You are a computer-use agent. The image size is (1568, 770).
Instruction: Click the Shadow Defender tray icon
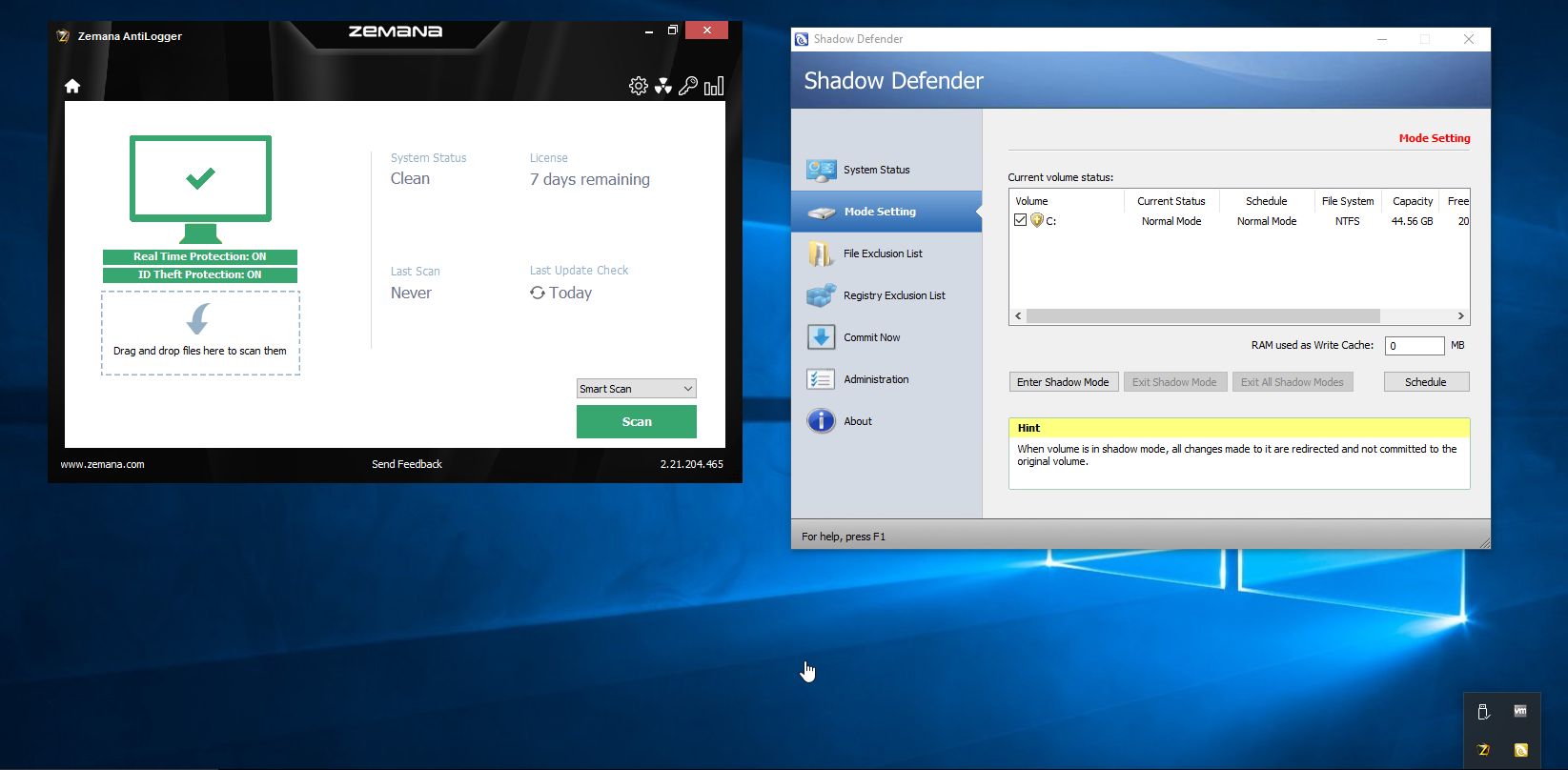tap(1520, 750)
